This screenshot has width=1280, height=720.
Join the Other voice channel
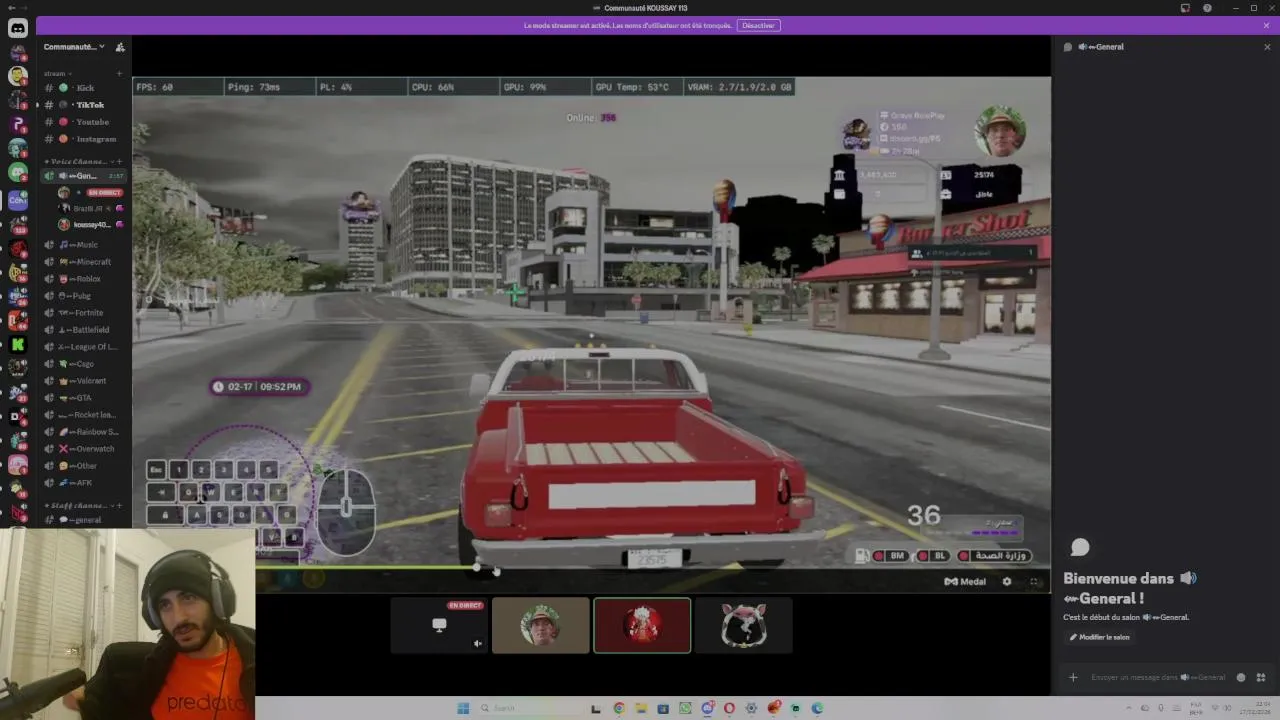click(84, 466)
